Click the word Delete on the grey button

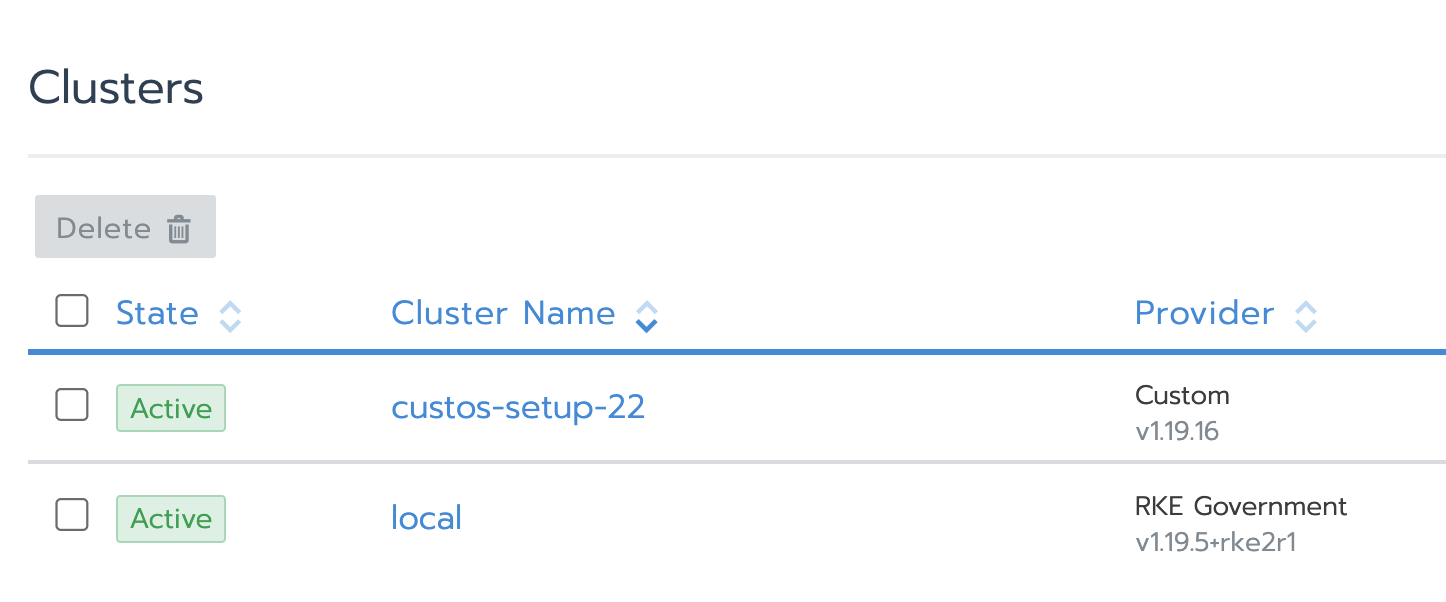(103, 229)
